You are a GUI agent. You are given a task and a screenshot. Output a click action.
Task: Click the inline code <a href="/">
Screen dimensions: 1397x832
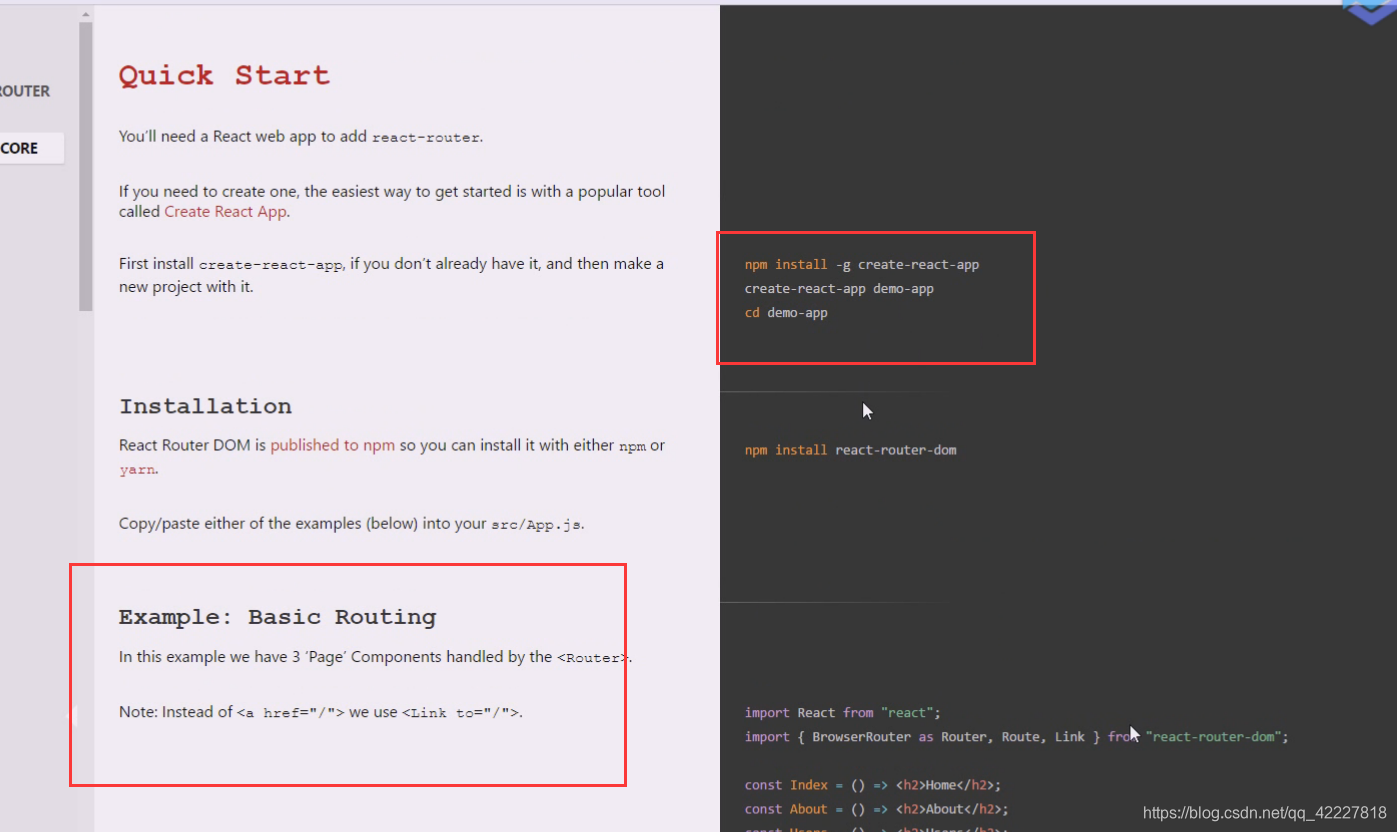291,713
